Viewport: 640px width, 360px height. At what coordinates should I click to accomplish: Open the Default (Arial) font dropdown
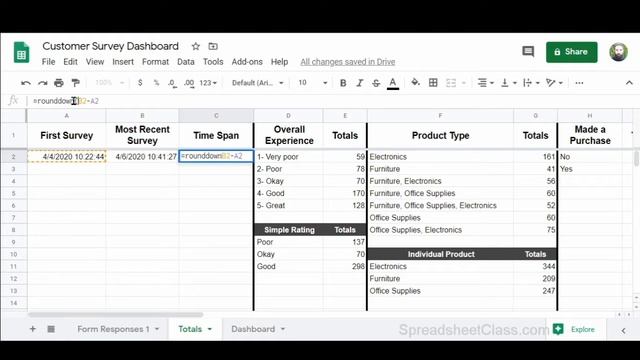(x=258, y=83)
